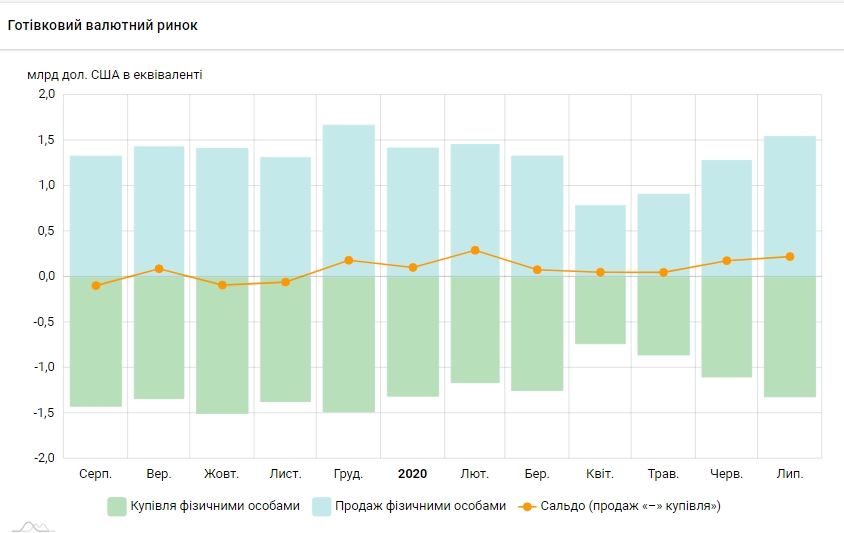Click the 'Готівковий валютний ринок' chart title
The height and width of the screenshot is (533, 844).
(103, 25)
